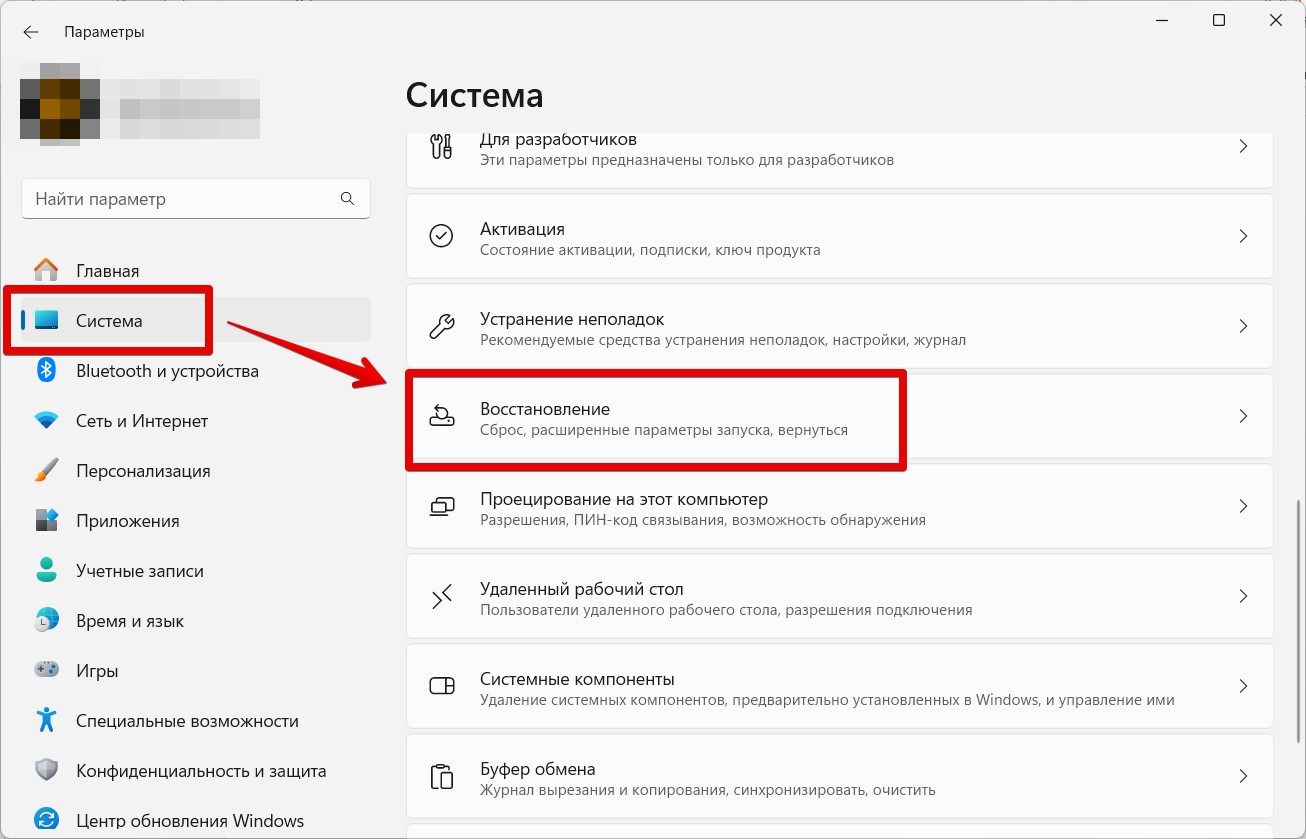The image size is (1306, 839).
Task: Click the Приложения apps icon
Action: click(x=46, y=520)
